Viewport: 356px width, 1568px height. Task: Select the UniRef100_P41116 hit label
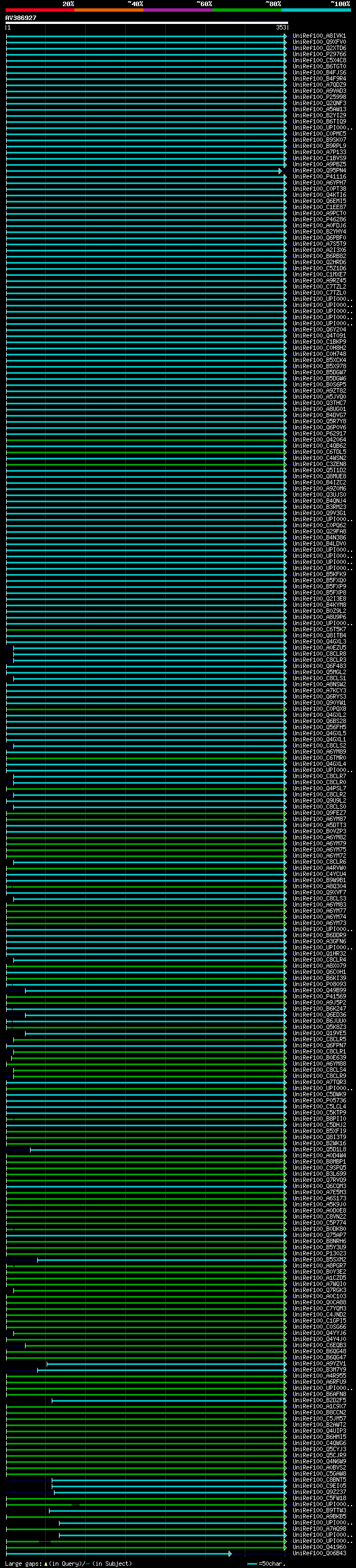[x=319, y=176]
